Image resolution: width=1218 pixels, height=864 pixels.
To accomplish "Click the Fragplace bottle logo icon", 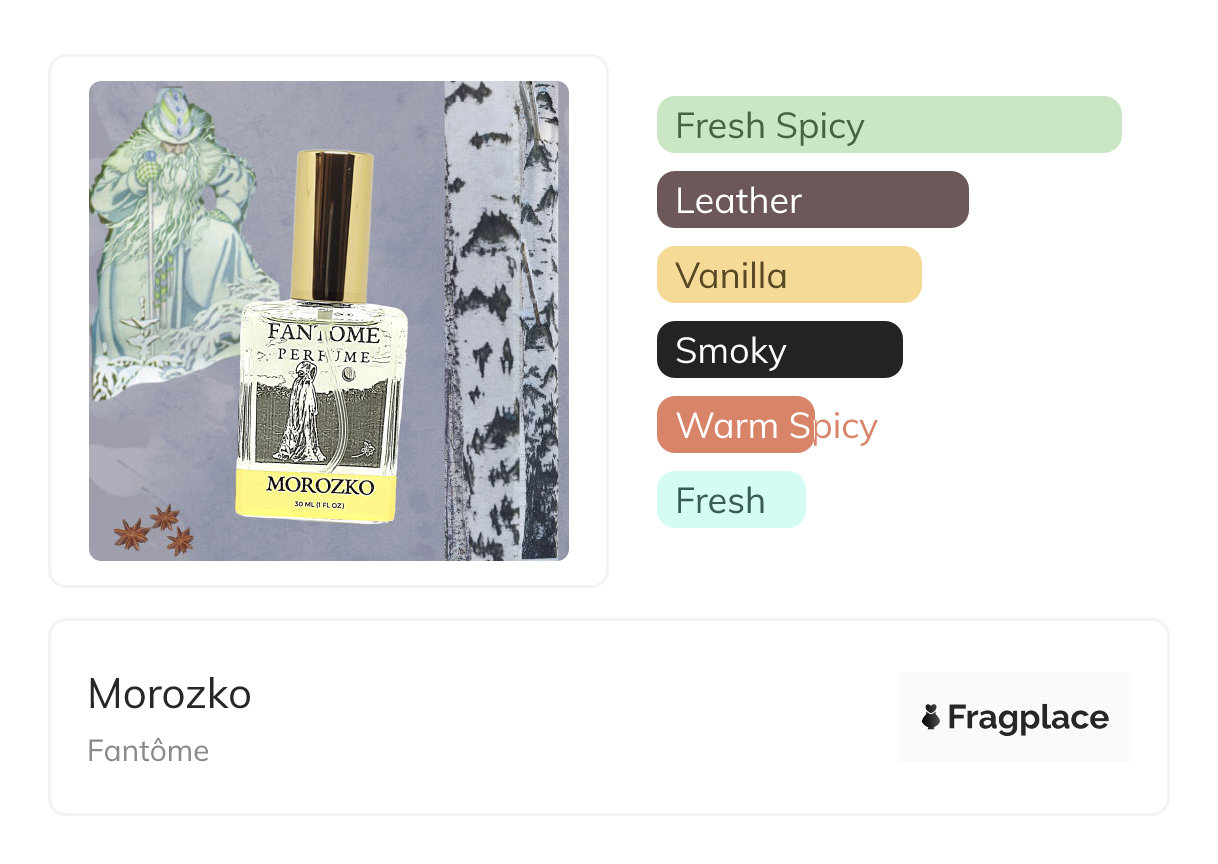I will tap(931, 717).
